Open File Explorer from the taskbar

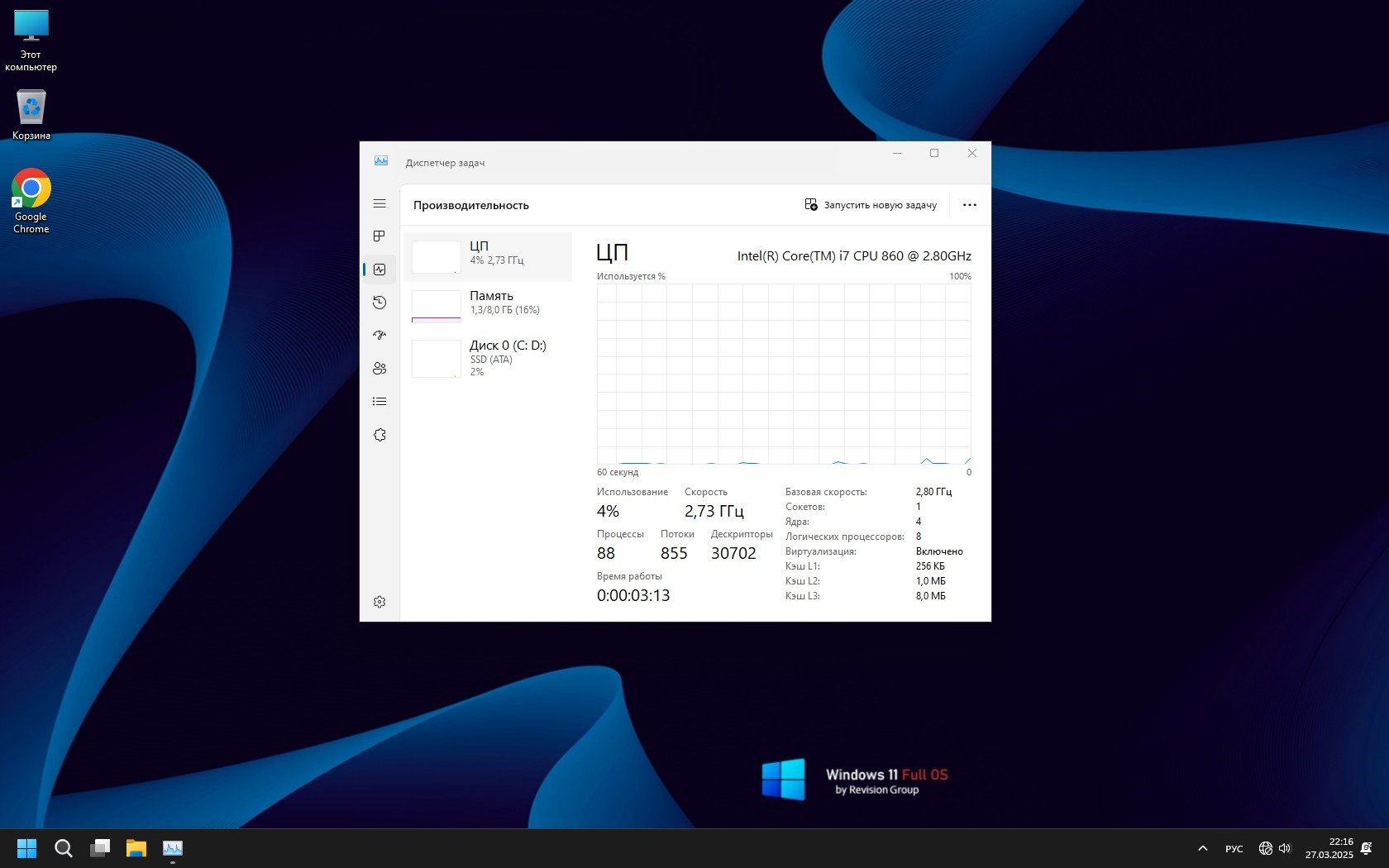click(x=136, y=848)
